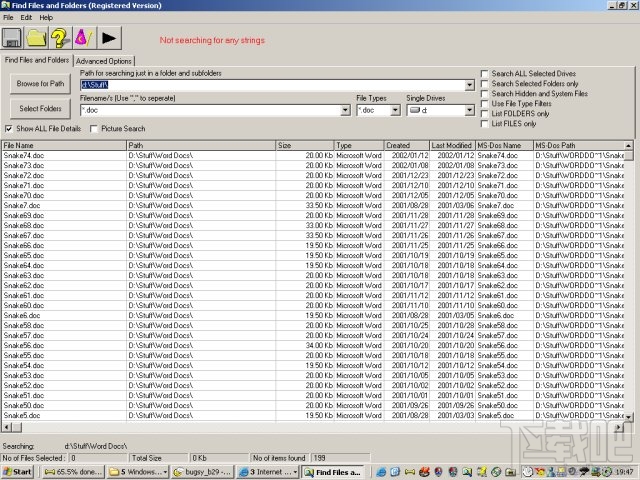Switch to Find Files and Folders tab
The width and height of the screenshot is (640, 480).
37,60
